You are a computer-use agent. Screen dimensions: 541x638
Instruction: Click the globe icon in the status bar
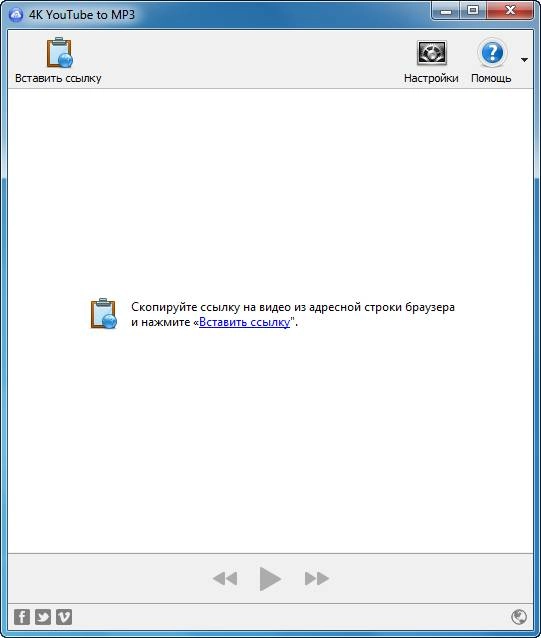click(519, 617)
